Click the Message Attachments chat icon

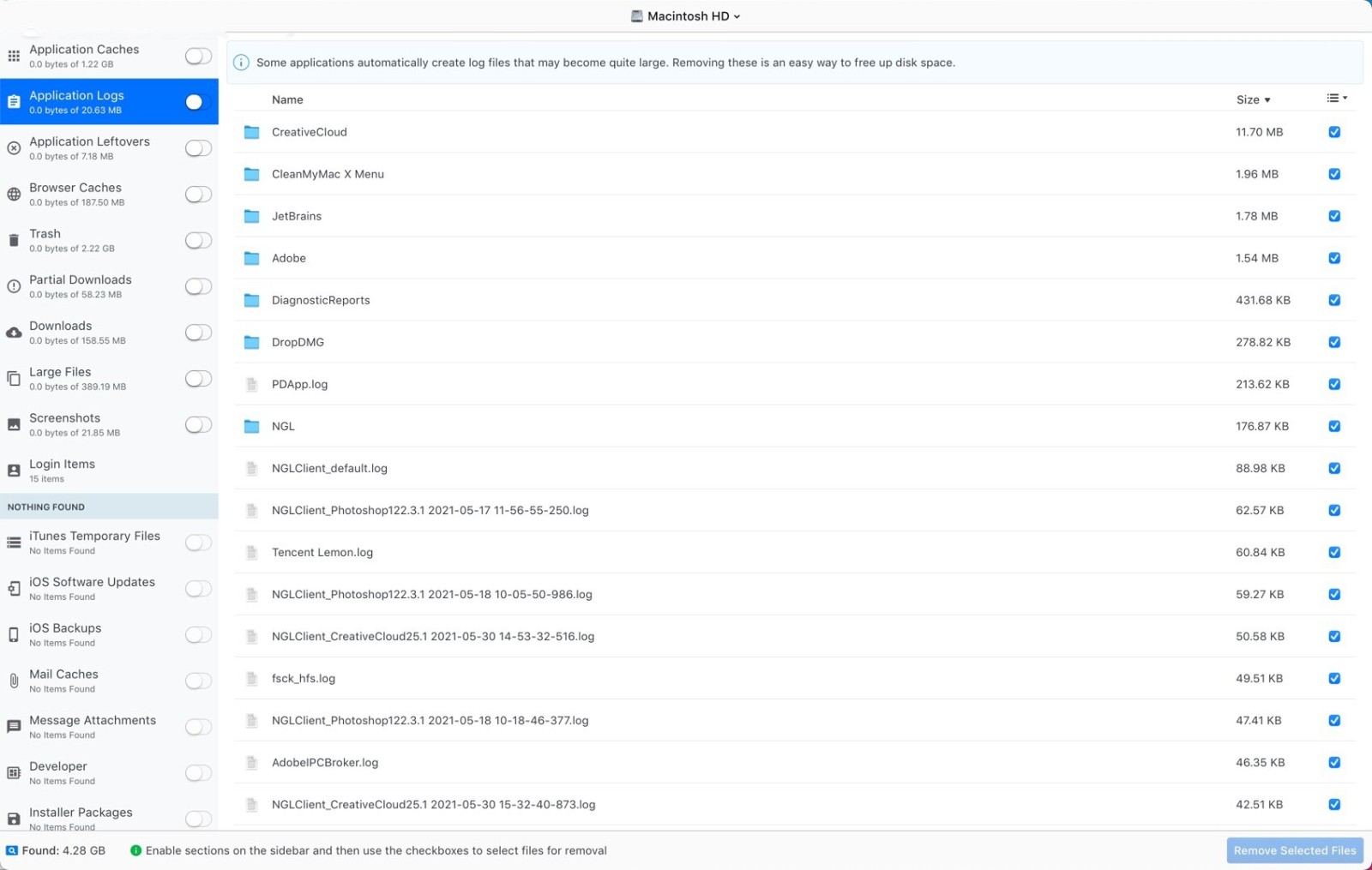tap(14, 727)
